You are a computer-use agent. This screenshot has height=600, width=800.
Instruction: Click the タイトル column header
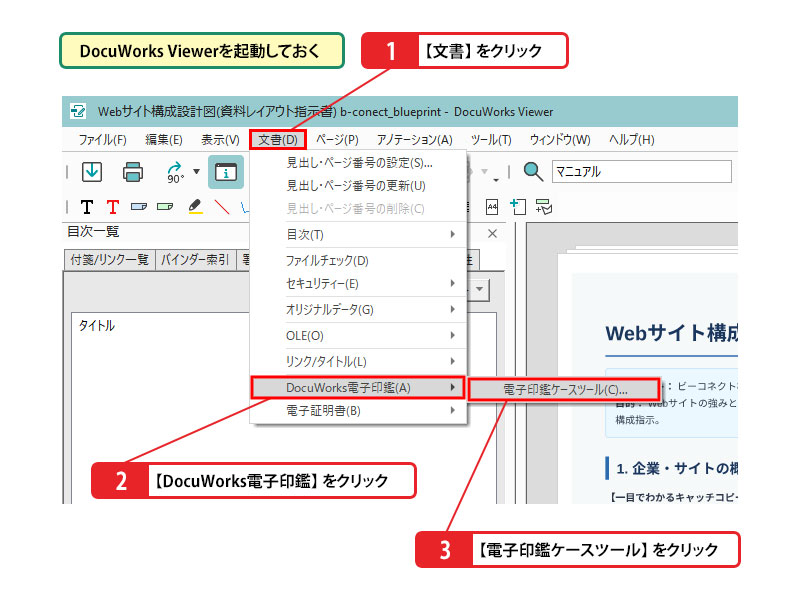click(x=96, y=326)
